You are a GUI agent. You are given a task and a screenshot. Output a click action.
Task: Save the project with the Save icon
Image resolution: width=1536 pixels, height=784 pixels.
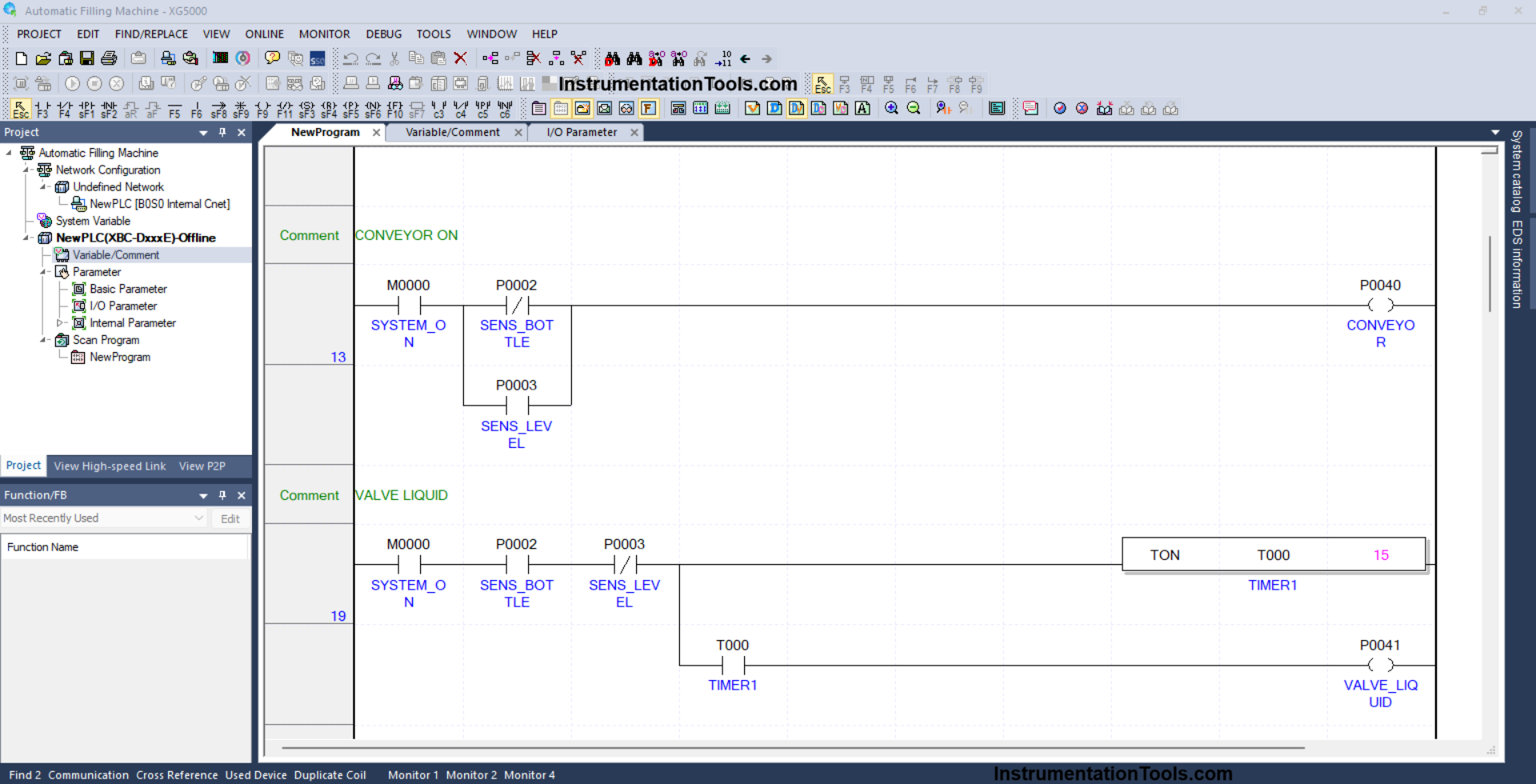tap(86, 58)
